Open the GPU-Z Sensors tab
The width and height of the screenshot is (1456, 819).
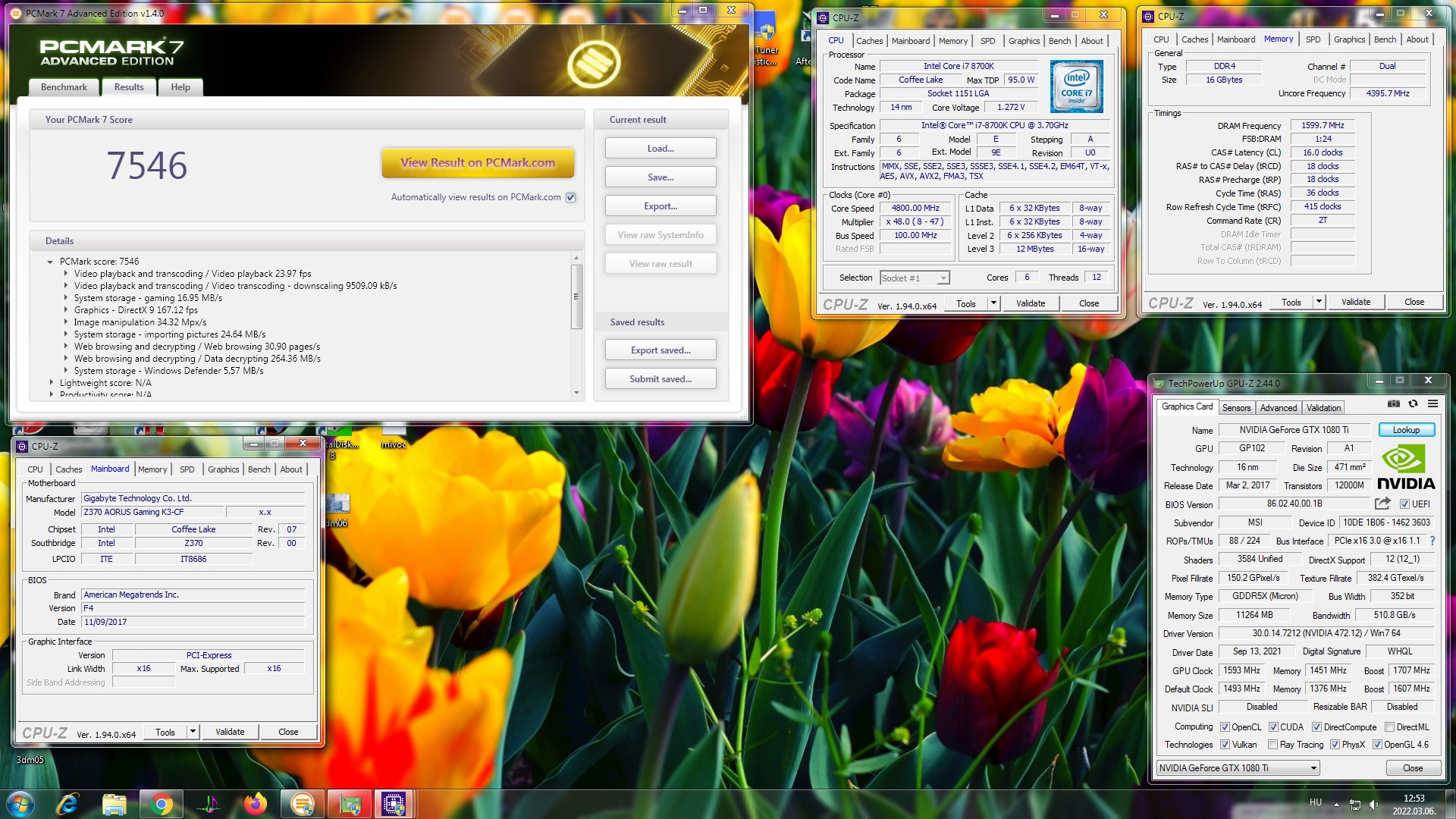[x=1236, y=408]
